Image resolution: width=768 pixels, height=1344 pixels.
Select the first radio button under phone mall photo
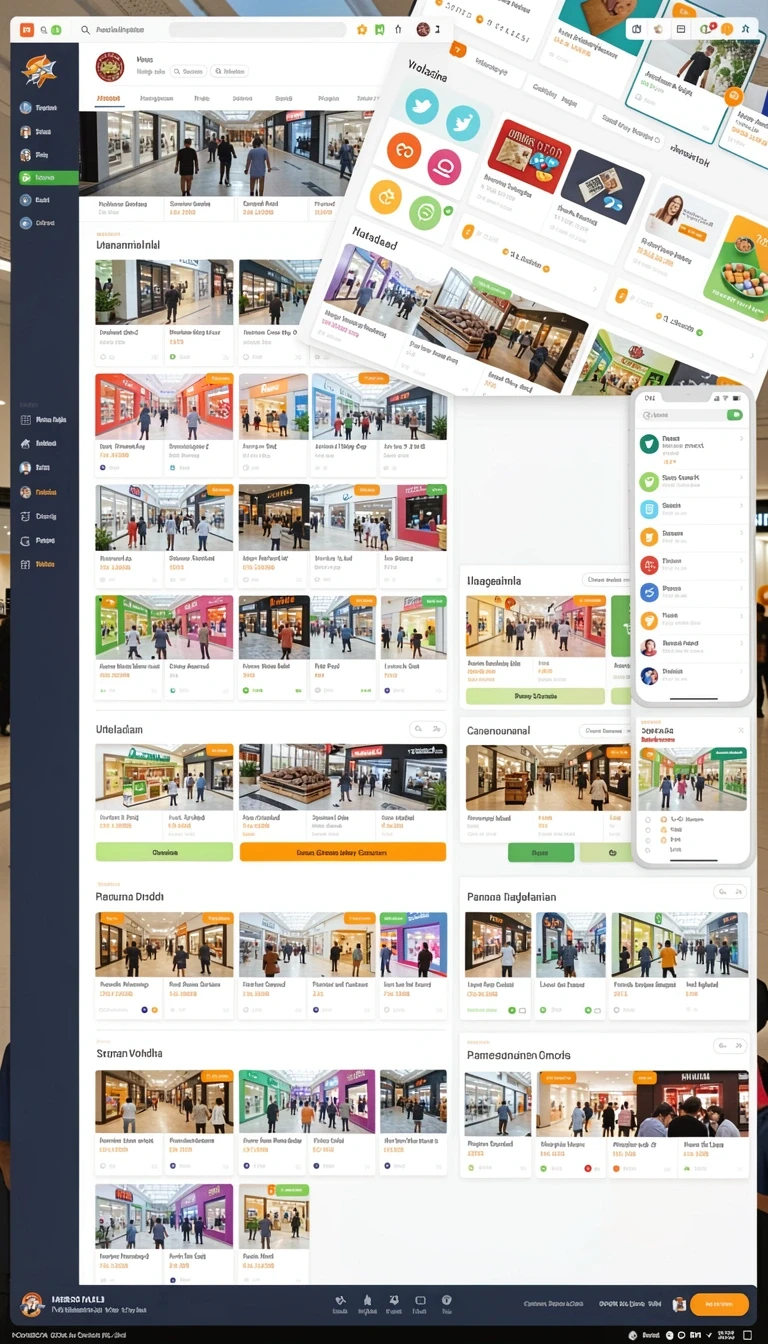[x=649, y=819]
